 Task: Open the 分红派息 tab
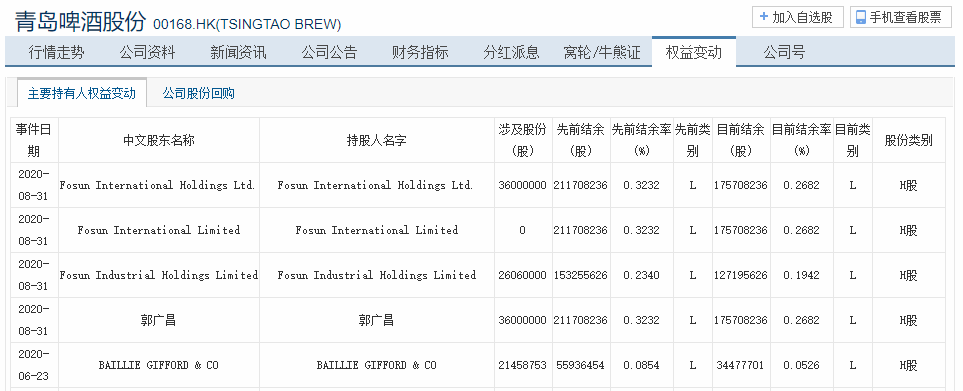[x=511, y=53]
